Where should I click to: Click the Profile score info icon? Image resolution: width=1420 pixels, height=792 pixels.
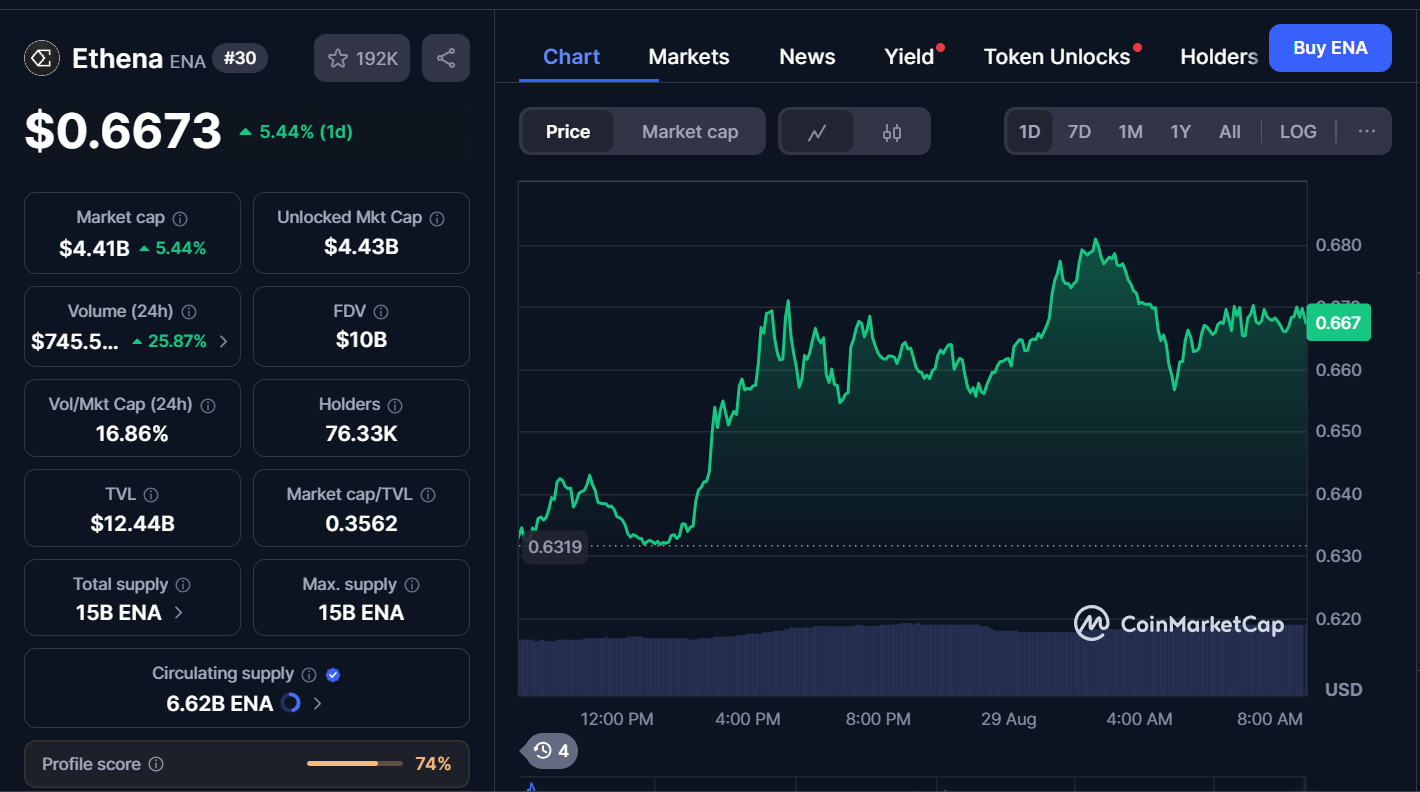pyautogui.click(x=156, y=764)
